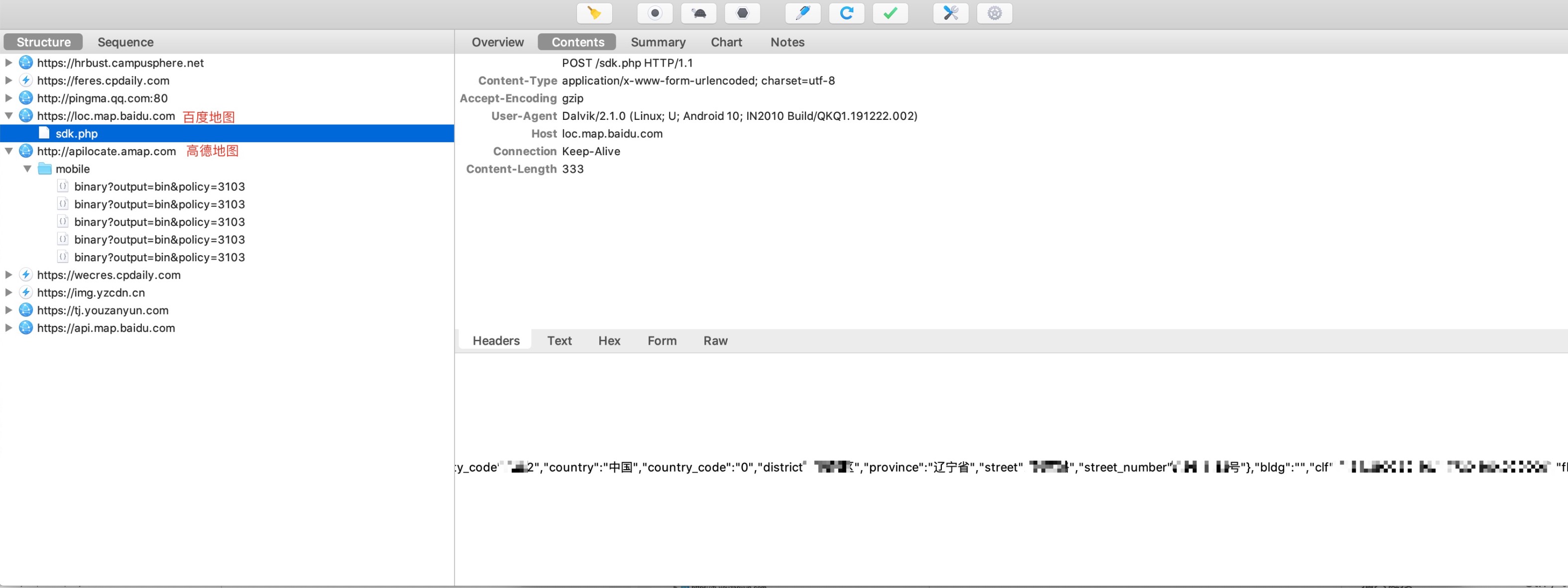Image resolution: width=1568 pixels, height=588 pixels.
Task: Switch to the Sequence view
Action: (x=125, y=42)
